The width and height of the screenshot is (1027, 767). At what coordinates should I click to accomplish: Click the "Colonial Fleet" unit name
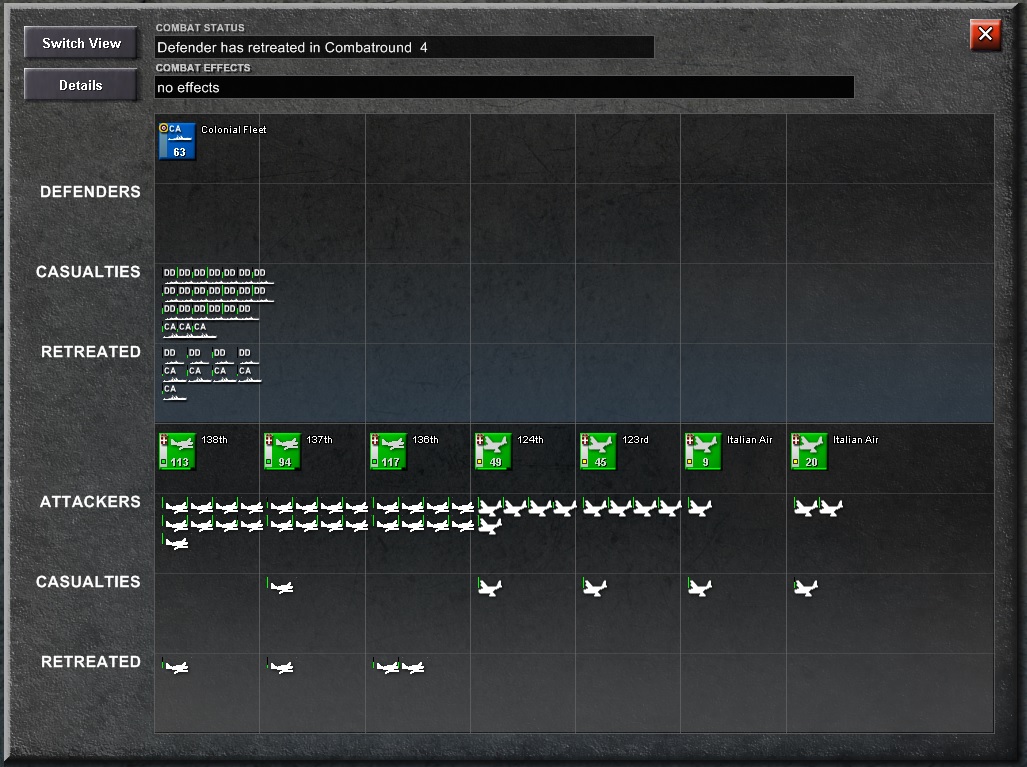click(234, 130)
